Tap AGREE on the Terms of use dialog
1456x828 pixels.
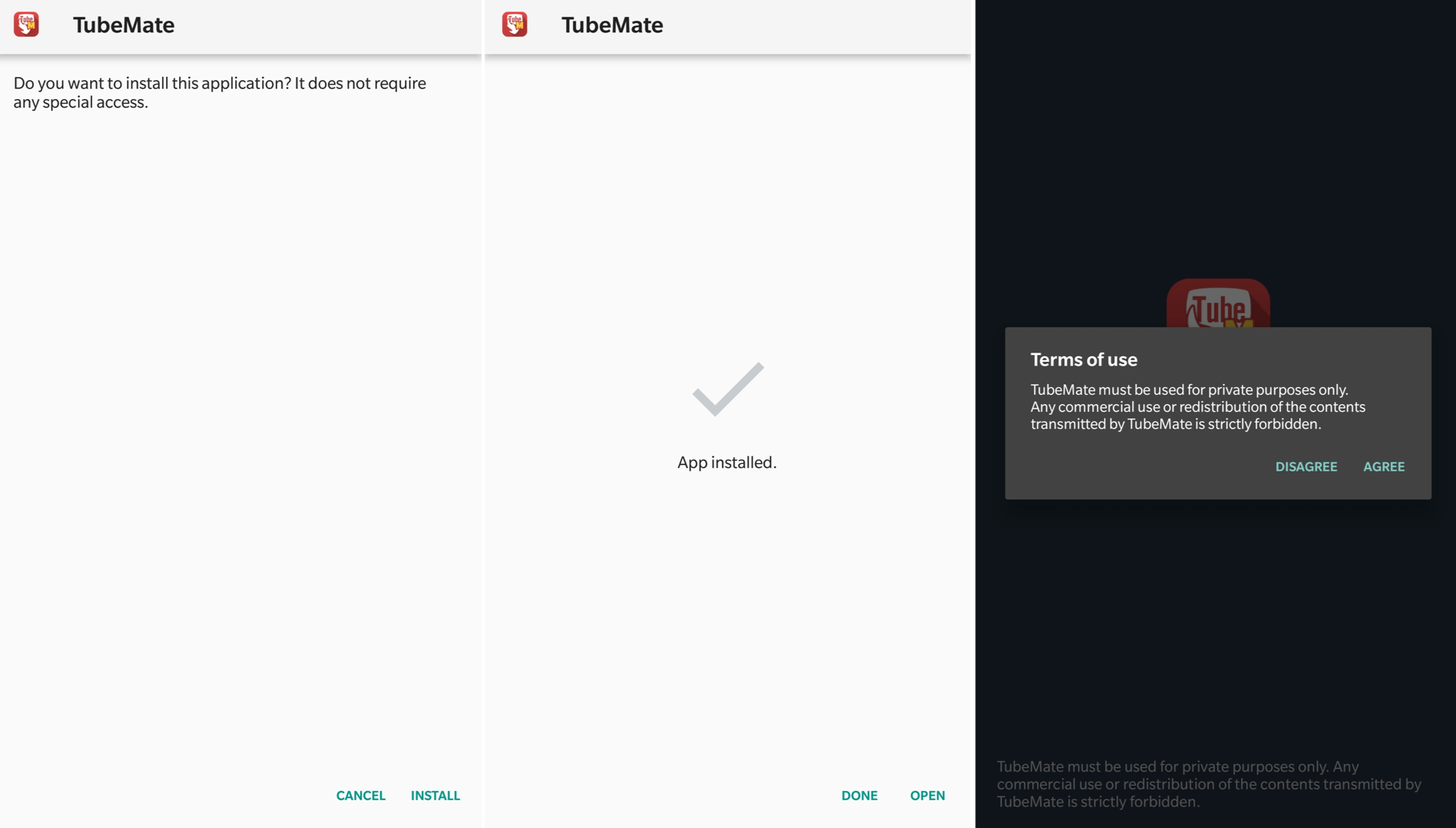pyautogui.click(x=1384, y=466)
